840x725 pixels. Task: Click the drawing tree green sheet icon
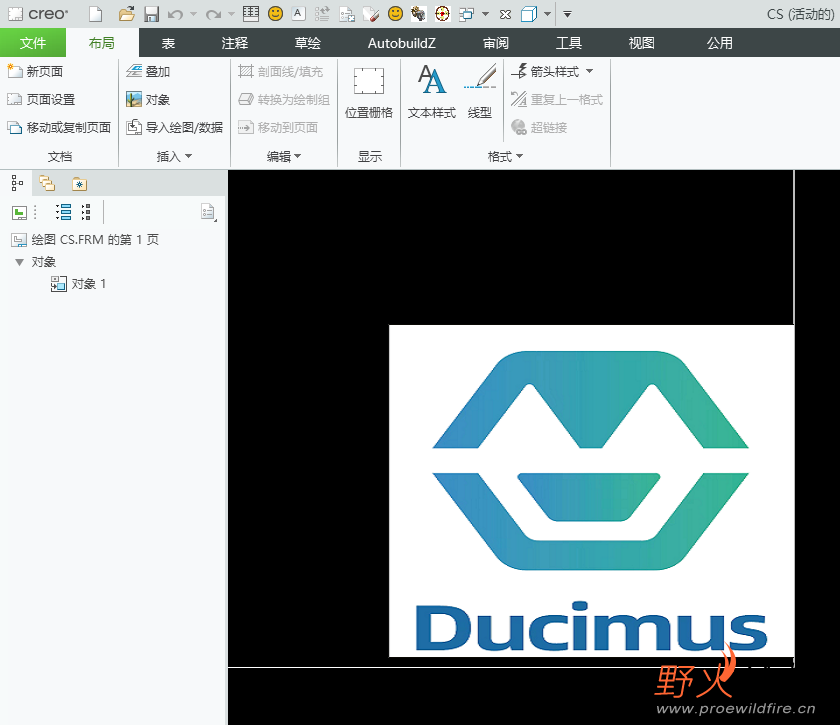19,213
